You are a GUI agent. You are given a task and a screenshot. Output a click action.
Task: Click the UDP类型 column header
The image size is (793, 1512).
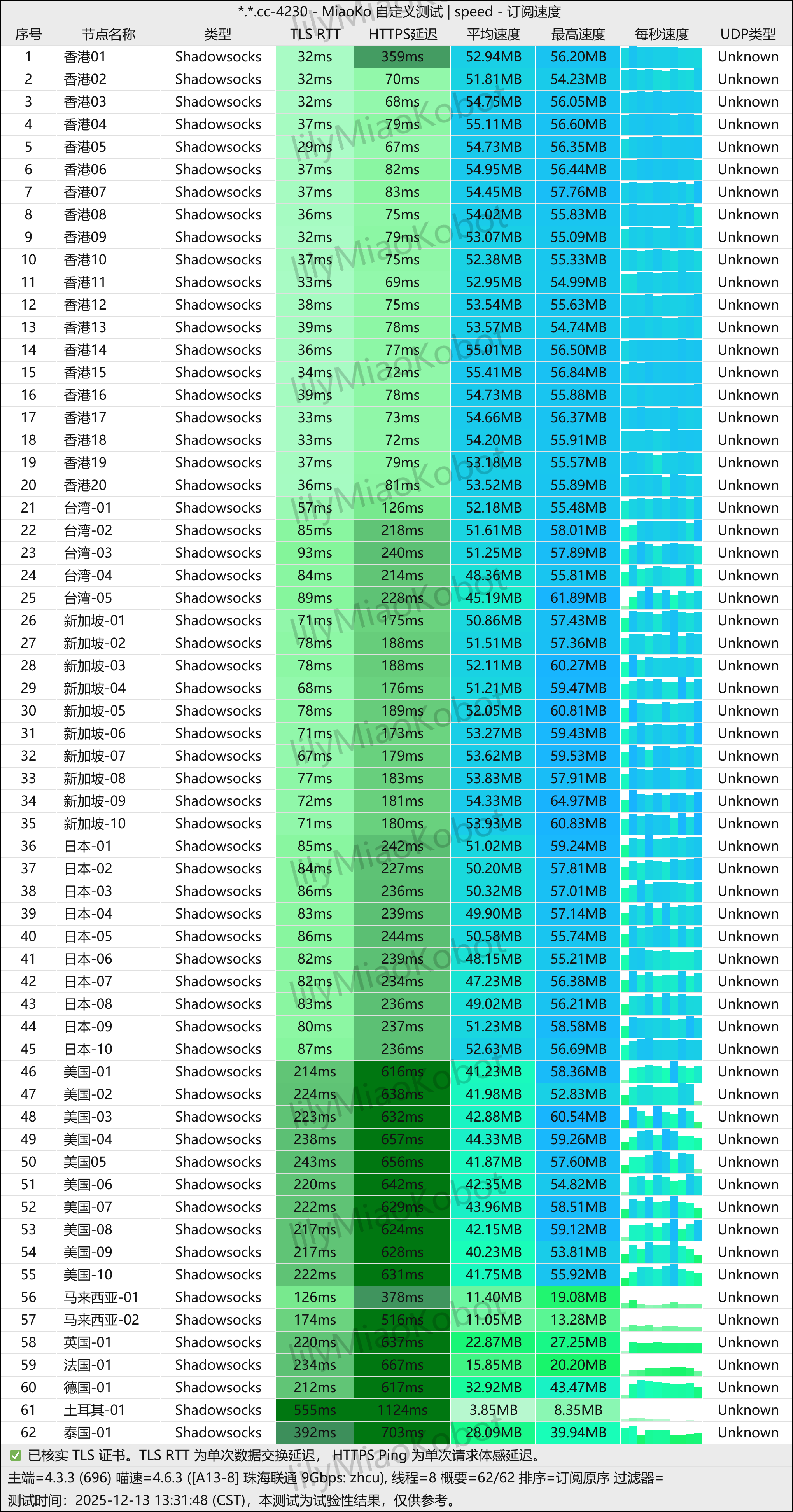pyautogui.click(x=747, y=34)
